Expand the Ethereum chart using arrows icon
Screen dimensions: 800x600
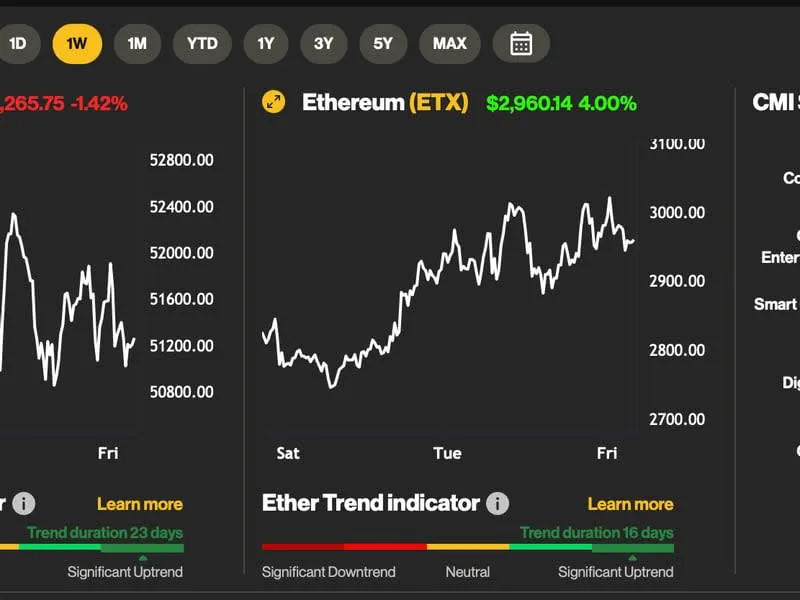(274, 101)
